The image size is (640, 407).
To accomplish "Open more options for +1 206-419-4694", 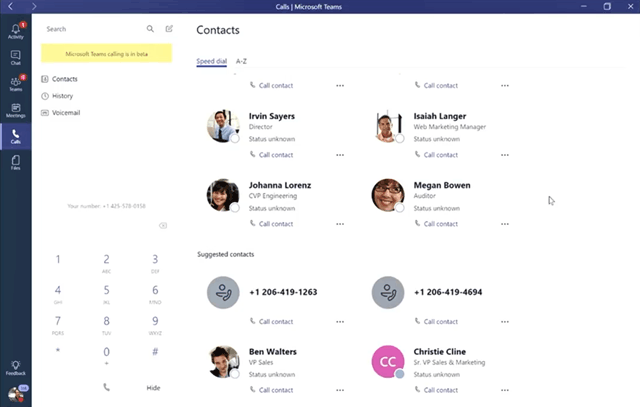I will point(505,322).
